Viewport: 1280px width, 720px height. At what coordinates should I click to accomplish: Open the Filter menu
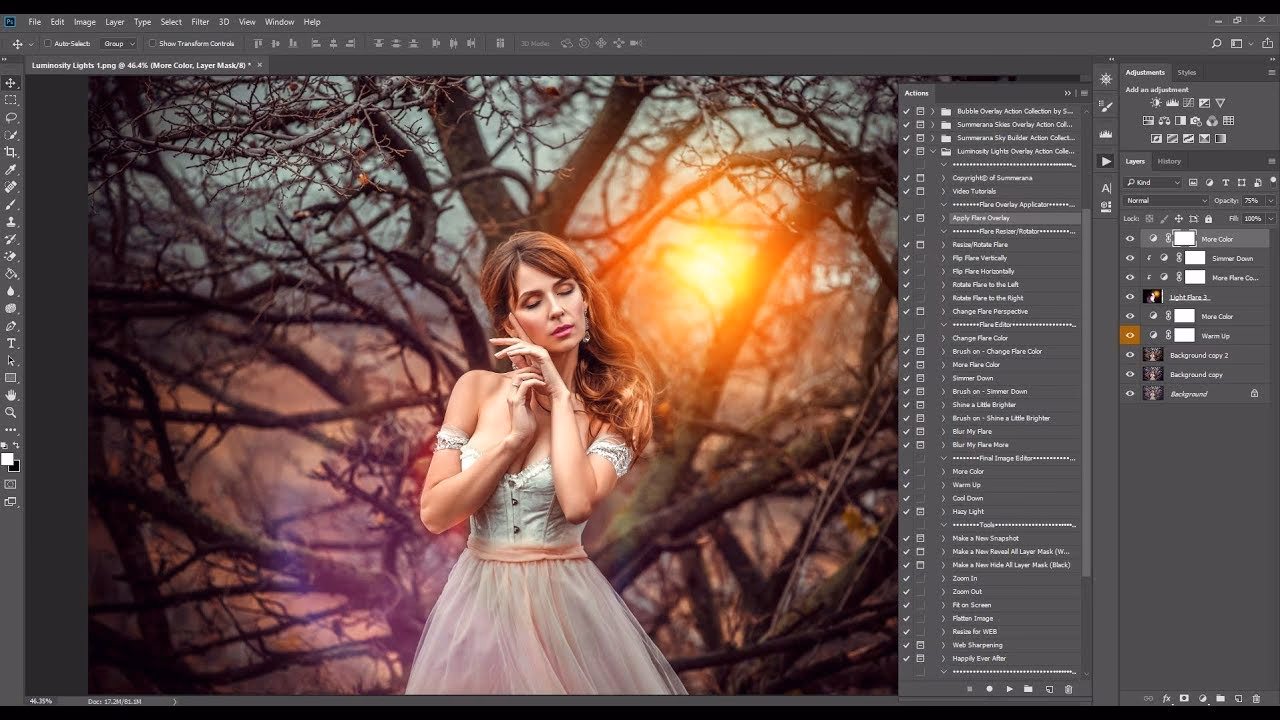200,21
